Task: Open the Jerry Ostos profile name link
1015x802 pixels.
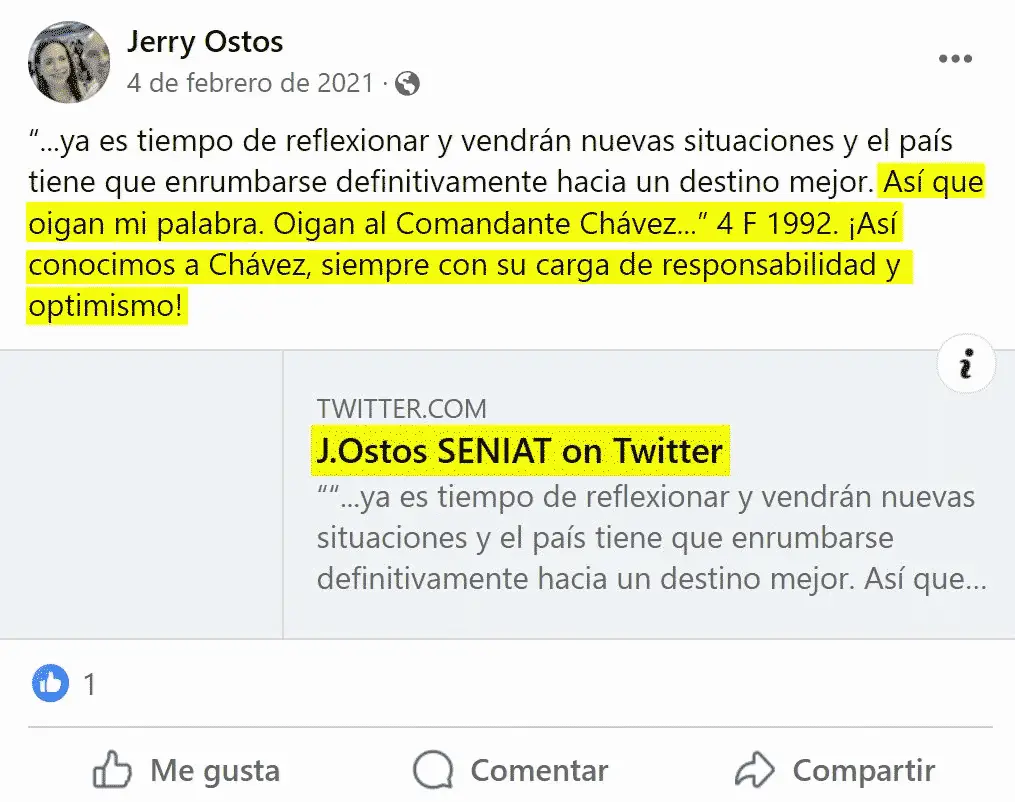Action: point(205,42)
